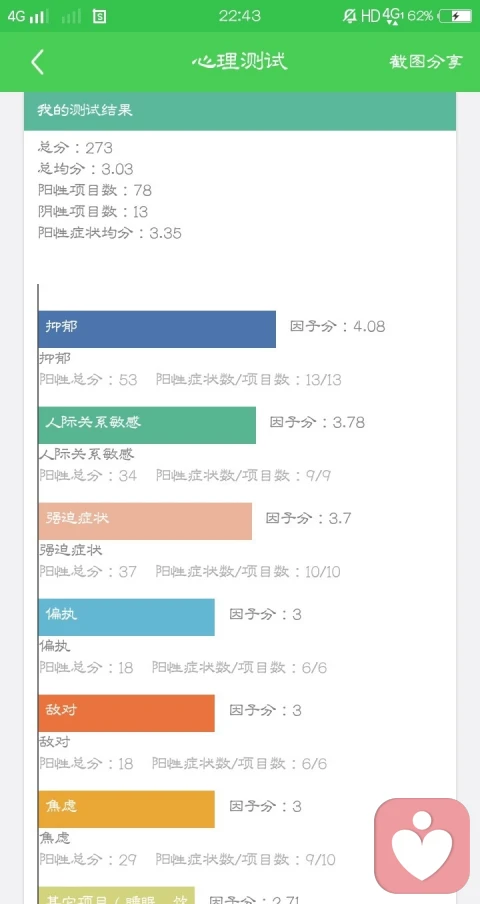Select the salmon 强迫症状 bar
The height and width of the screenshot is (904, 480).
click(145, 521)
